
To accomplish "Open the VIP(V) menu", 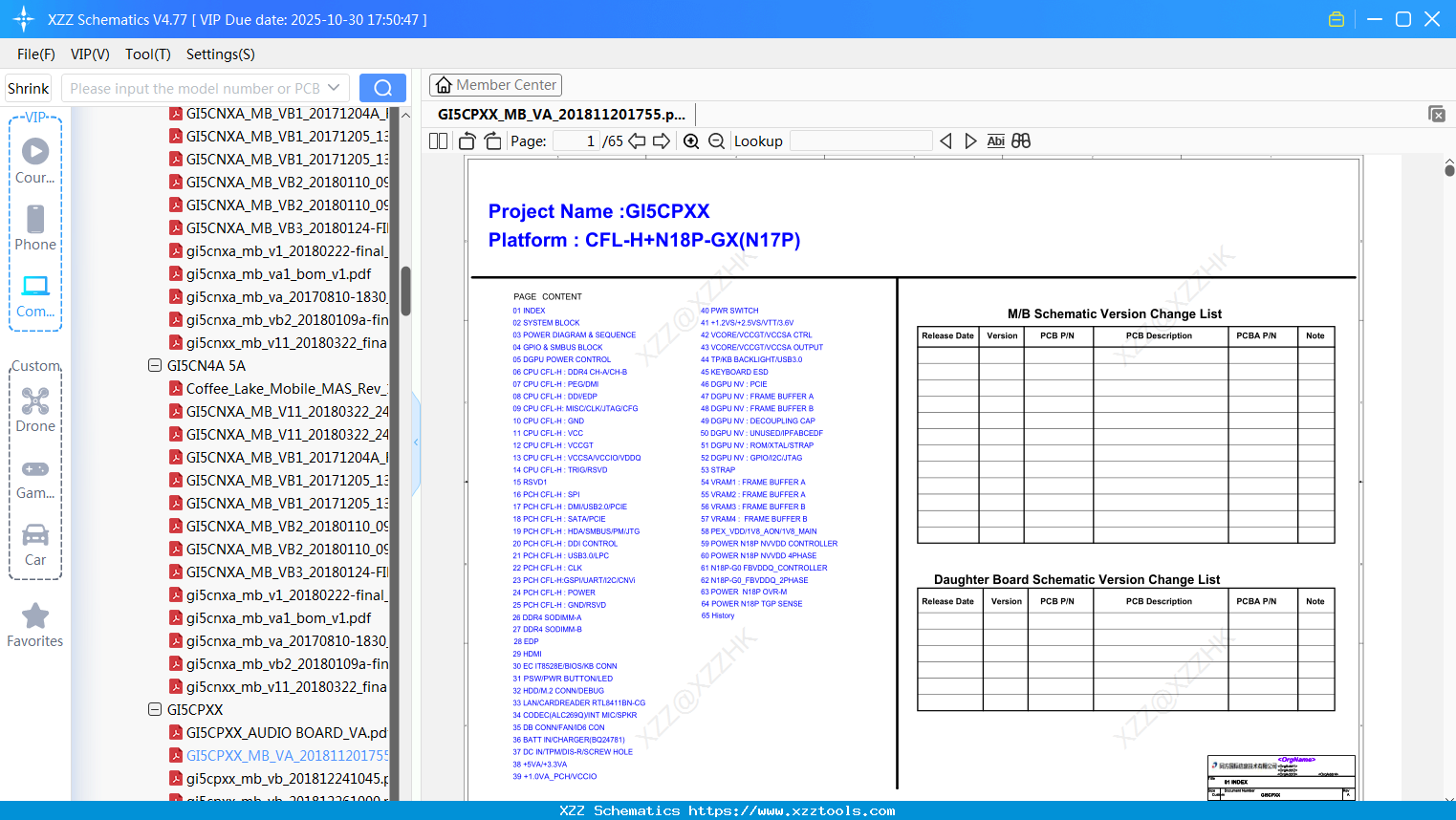I will (x=90, y=54).
